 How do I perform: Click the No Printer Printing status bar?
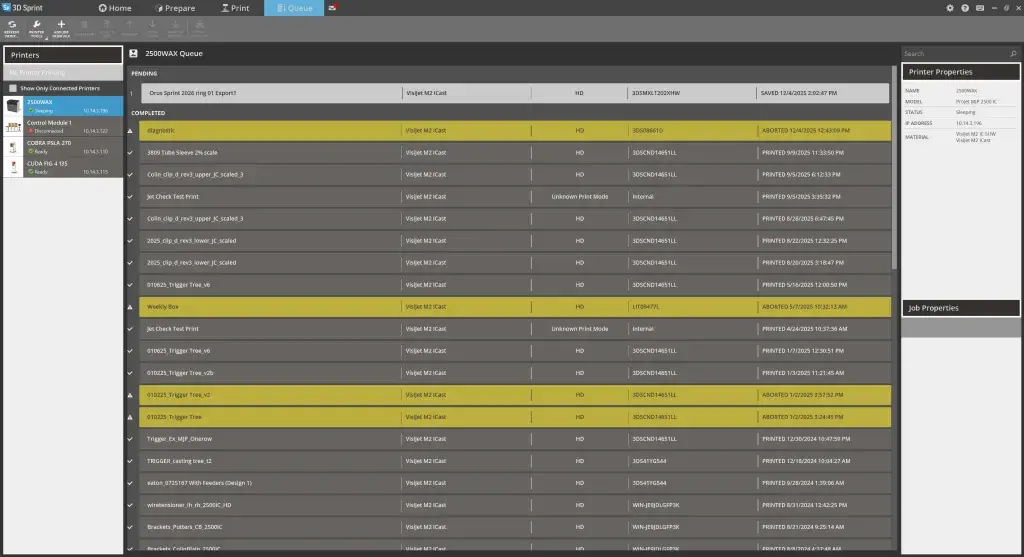coord(63,72)
